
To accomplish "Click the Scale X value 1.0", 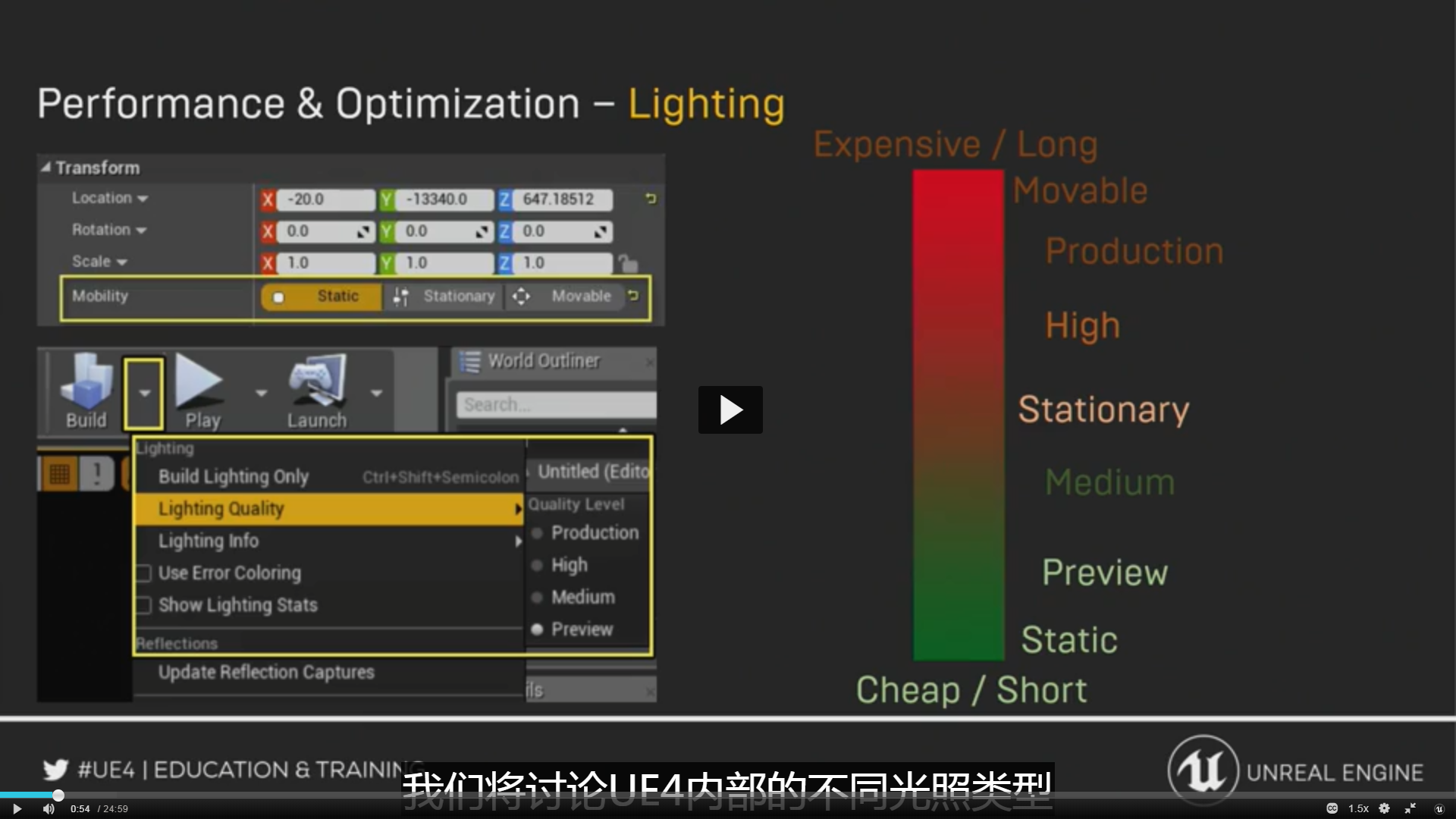I will pos(326,263).
